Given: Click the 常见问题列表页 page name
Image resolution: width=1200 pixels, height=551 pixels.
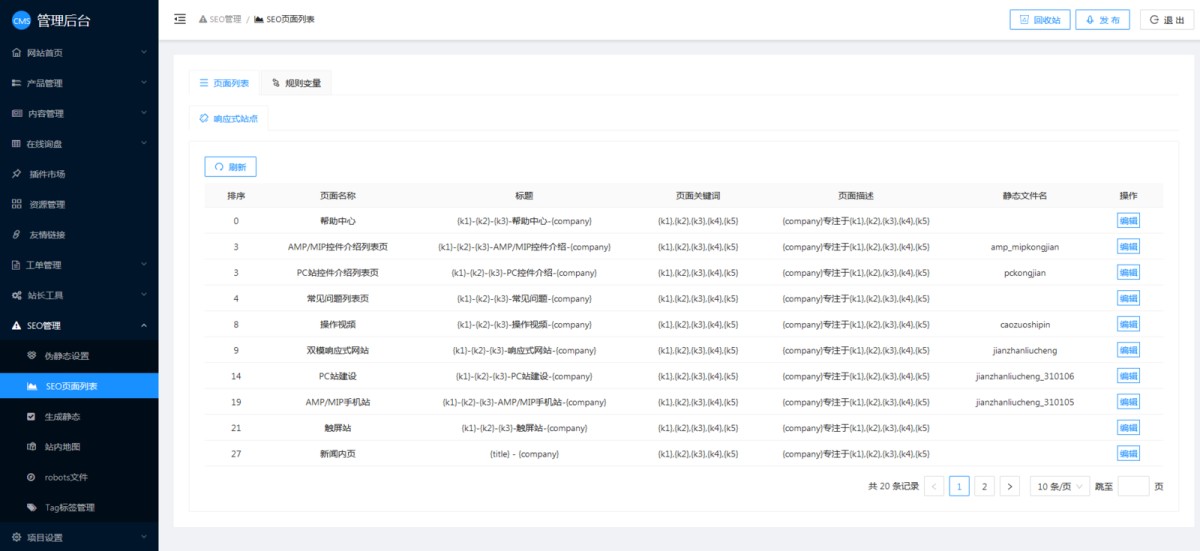Looking at the screenshot, I should coord(337,298).
